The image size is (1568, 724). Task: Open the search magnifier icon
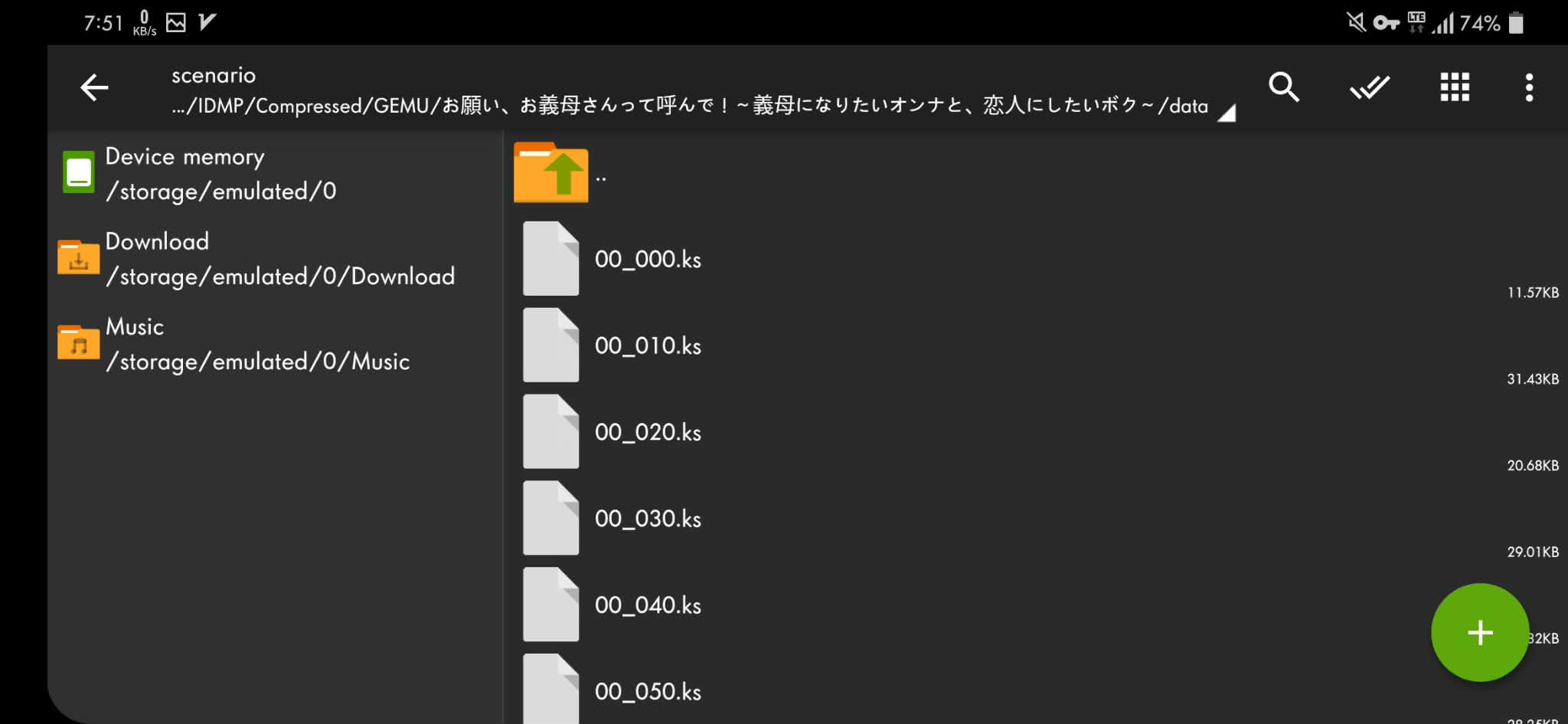(1283, 87)
